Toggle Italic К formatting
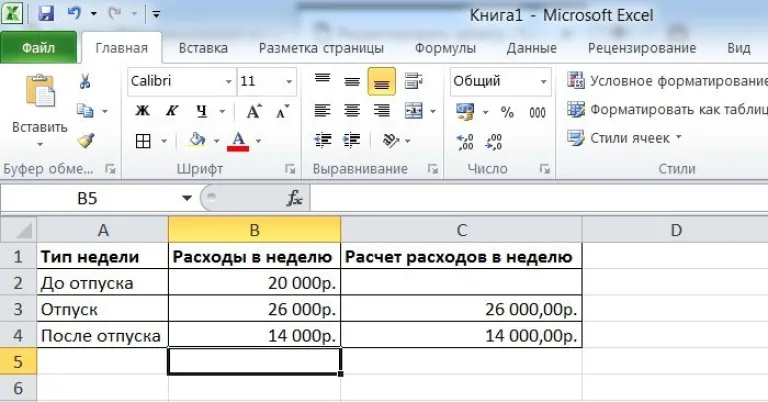The height and width of the screenshot is (402, 768). (171, 111)
